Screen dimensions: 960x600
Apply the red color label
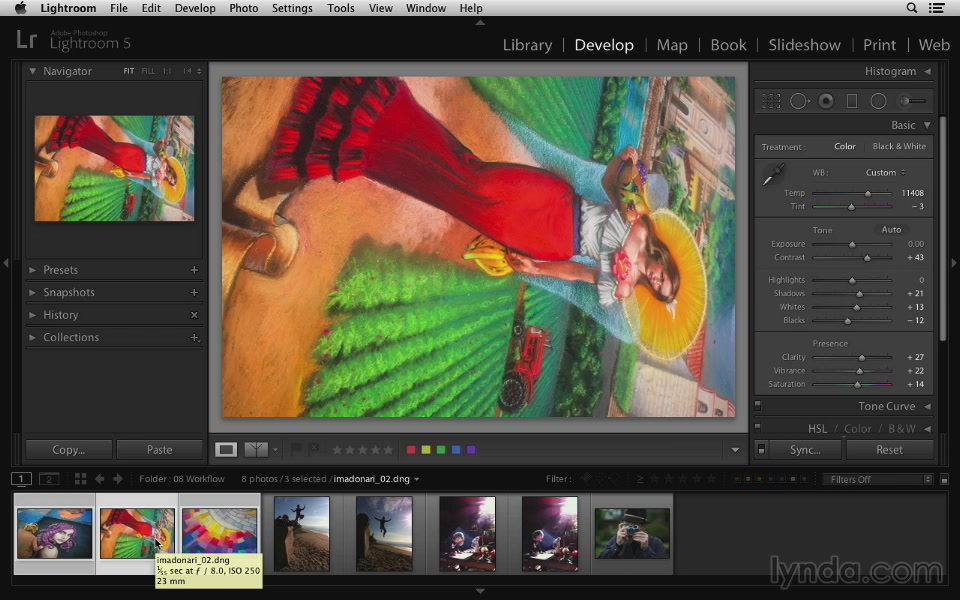(411, 450)
